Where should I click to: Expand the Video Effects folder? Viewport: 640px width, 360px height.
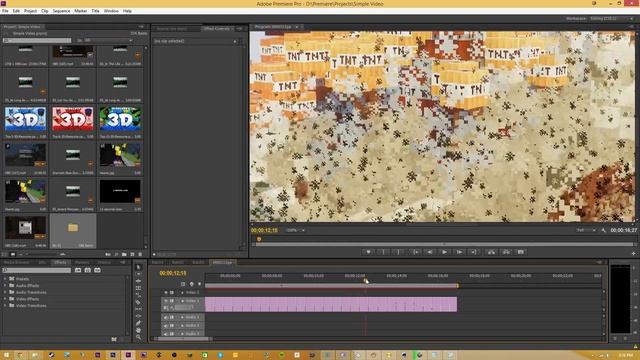coord(5,299)
